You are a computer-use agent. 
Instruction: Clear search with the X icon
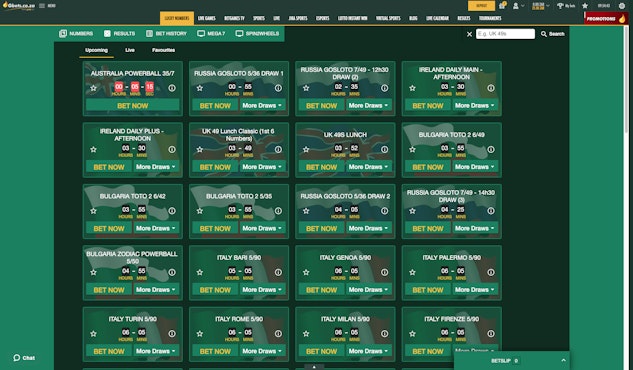pyautogui.click(x=469, y=34)
